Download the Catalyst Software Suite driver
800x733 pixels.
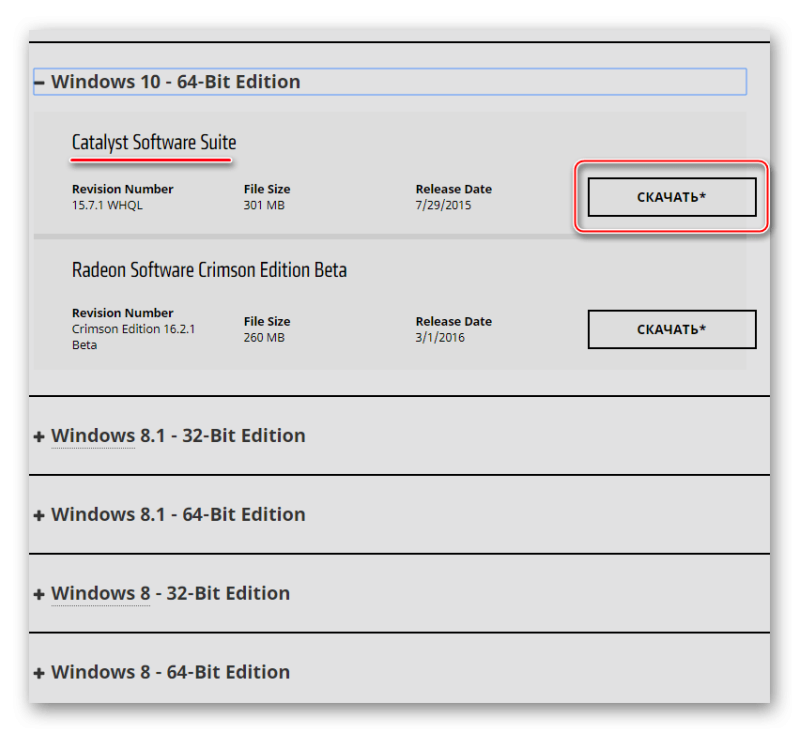pos(671,197)
